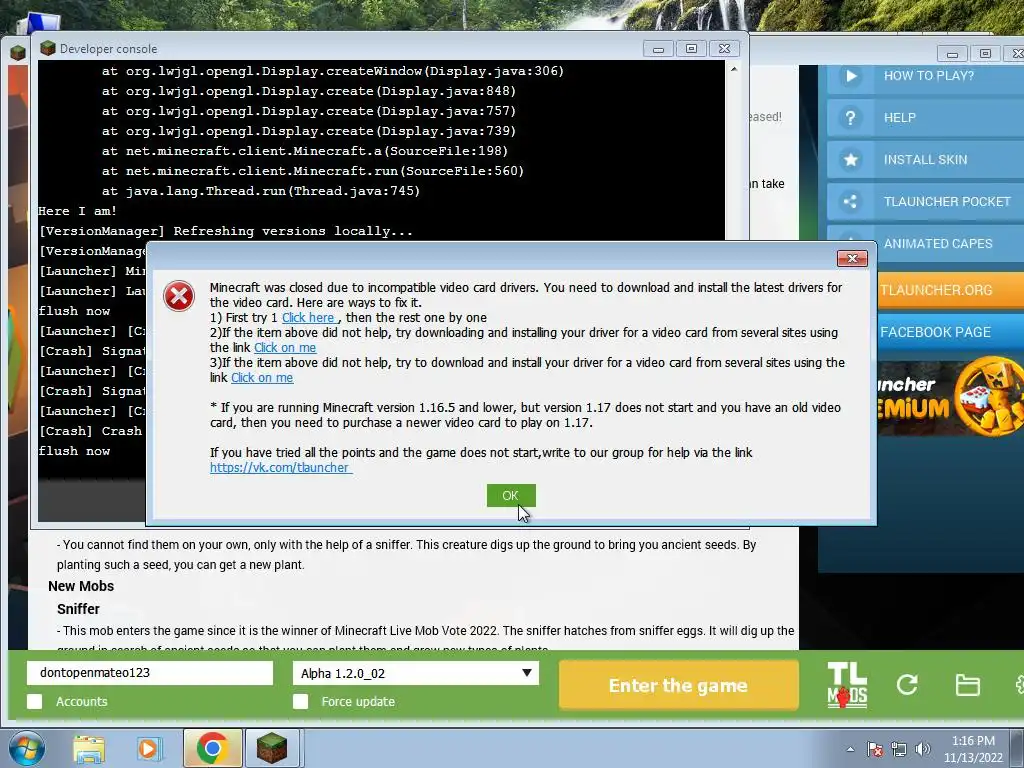
Task: Maximize the TLauncher main window
Action: 985,54
